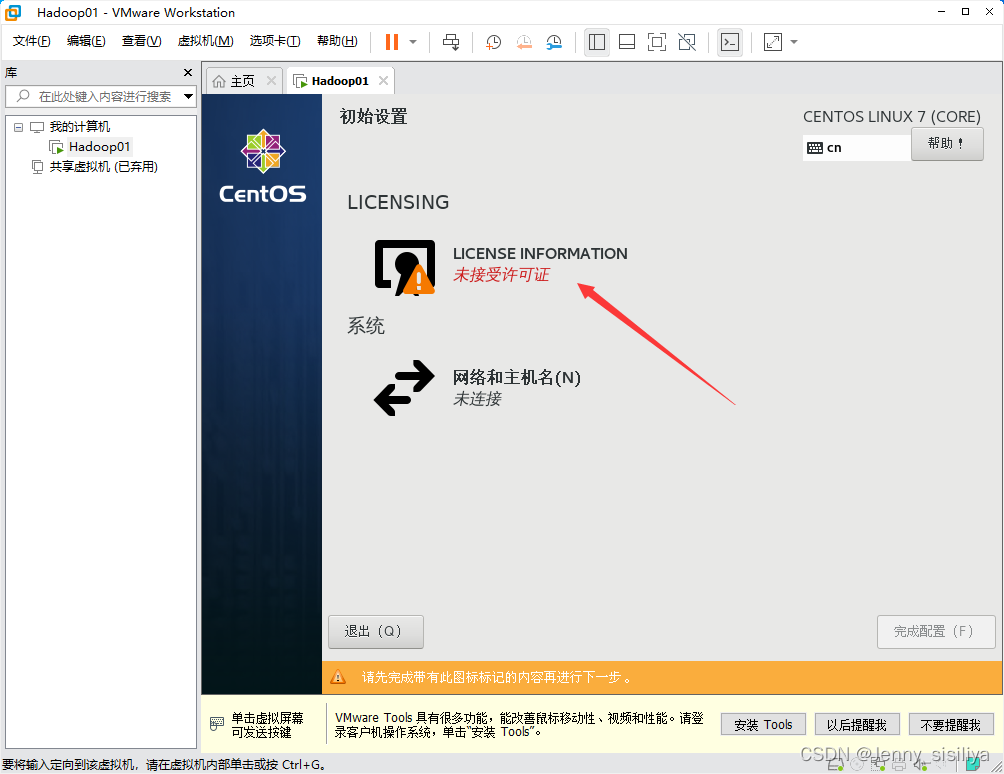Toggle the thumbnail bar display
1004x774 pixels.
click(627, 41)
